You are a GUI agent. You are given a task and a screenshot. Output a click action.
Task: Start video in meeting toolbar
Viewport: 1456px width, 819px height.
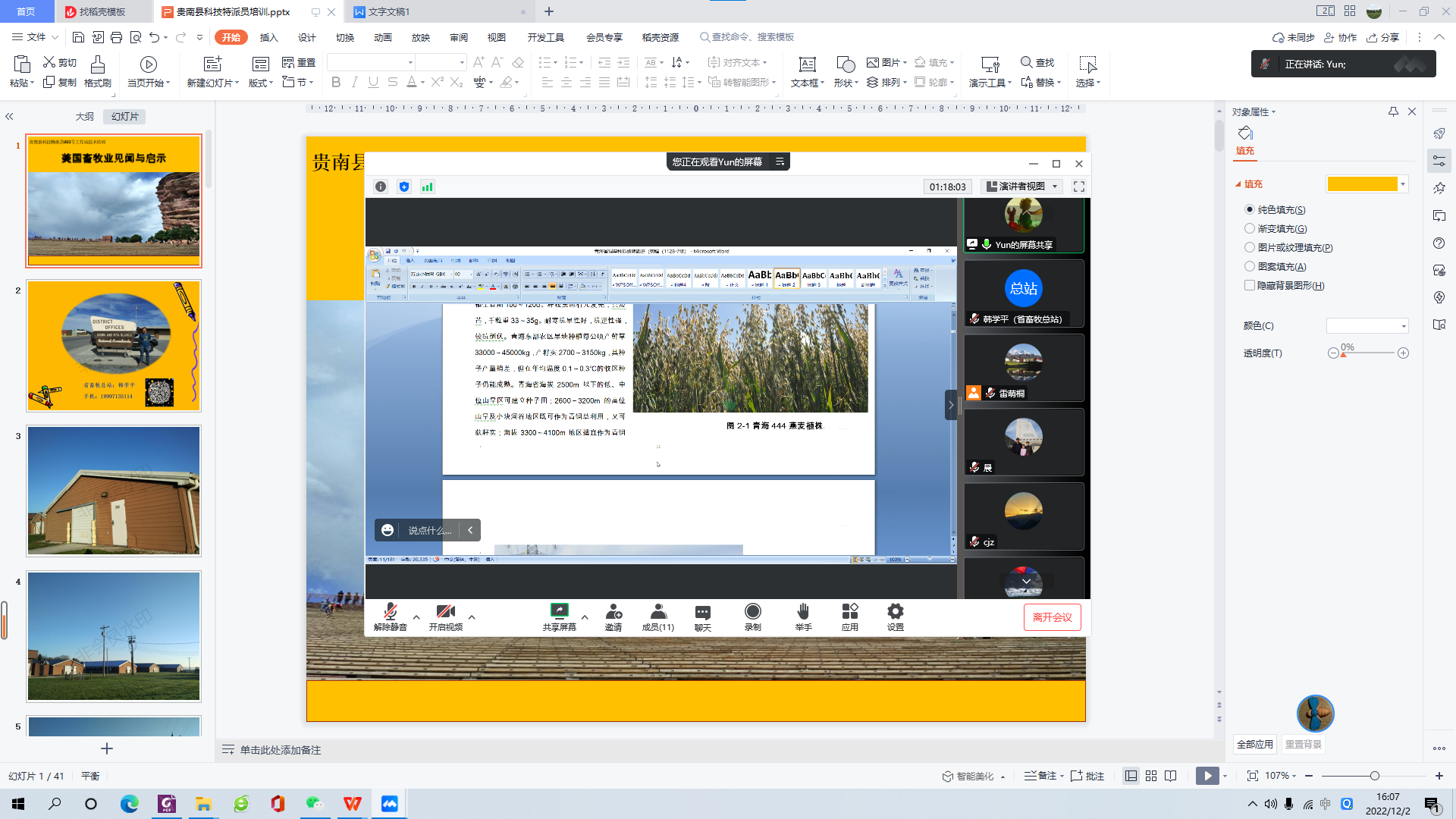(445, 617)
